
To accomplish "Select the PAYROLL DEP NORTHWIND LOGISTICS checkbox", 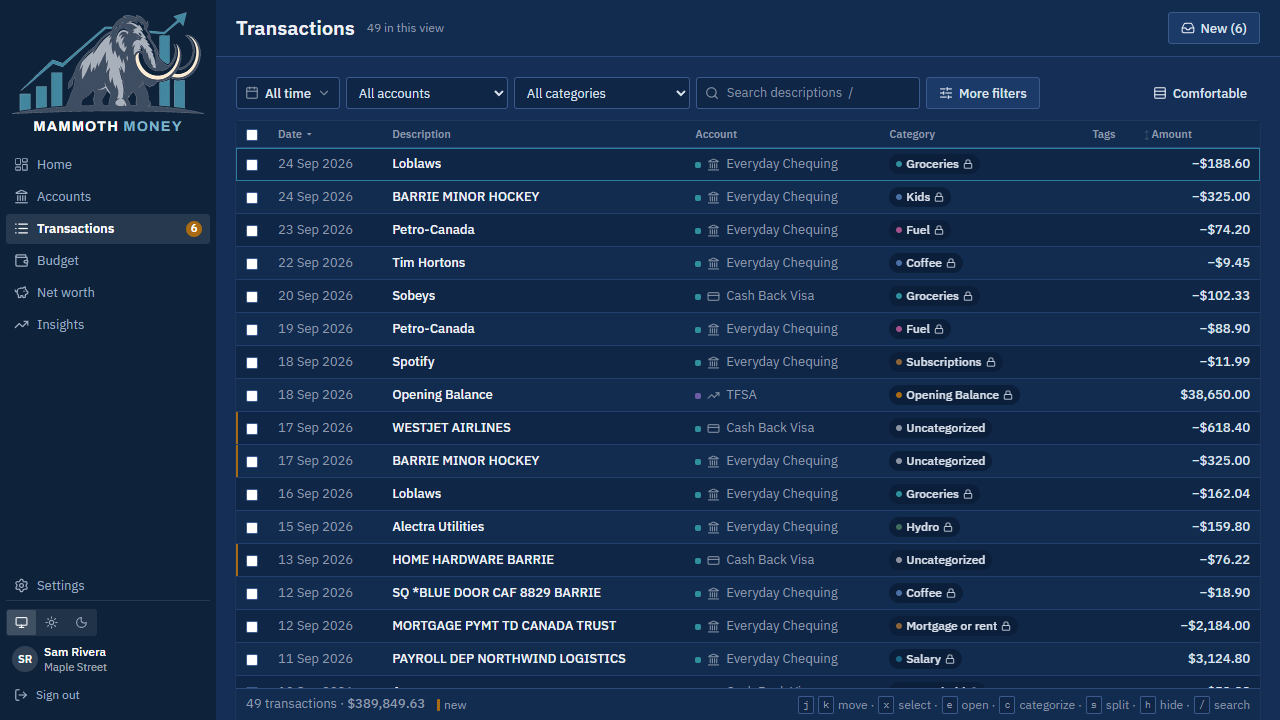I will (252, 659).
